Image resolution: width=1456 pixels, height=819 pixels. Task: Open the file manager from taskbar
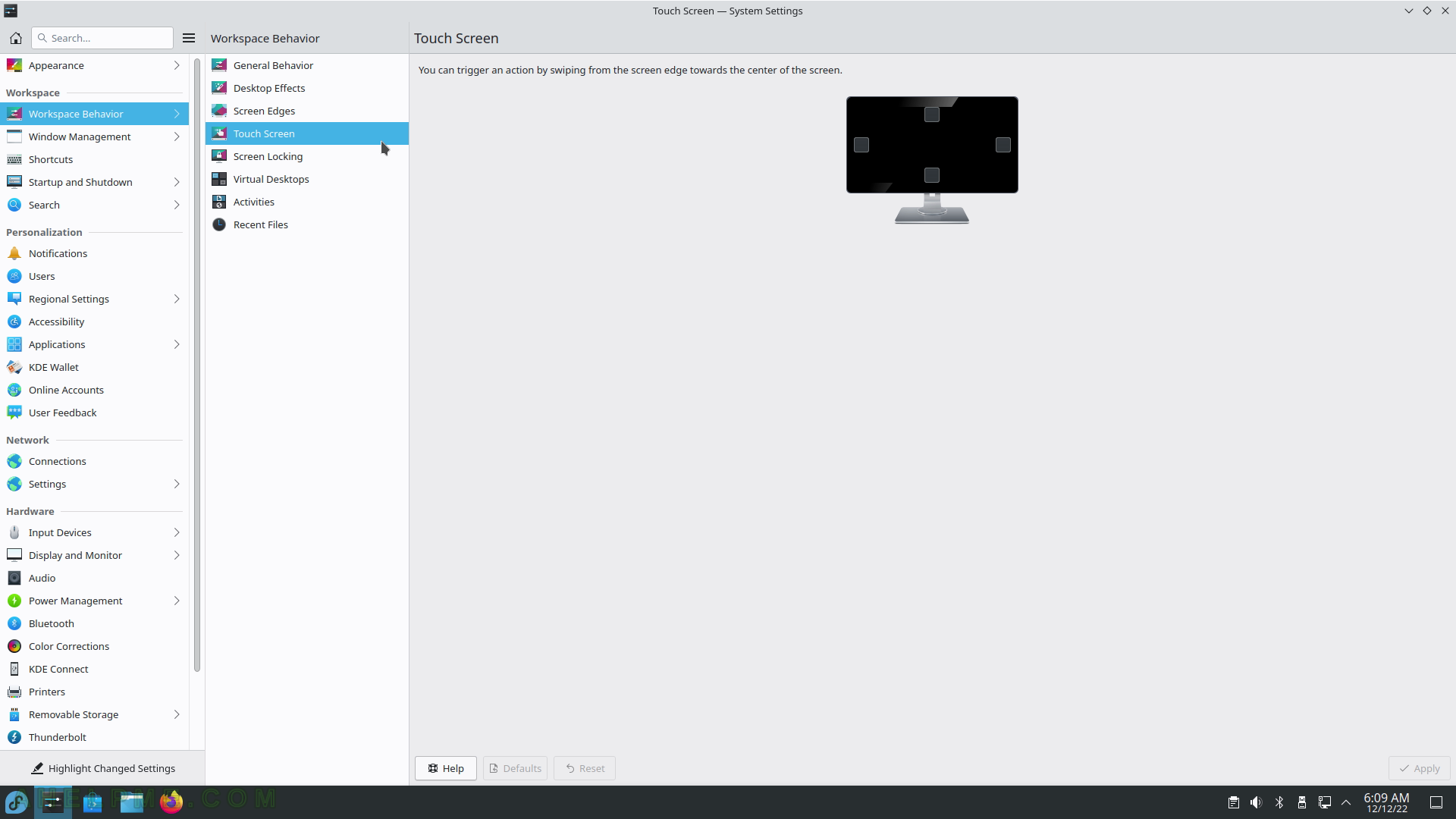pos(132,802)
